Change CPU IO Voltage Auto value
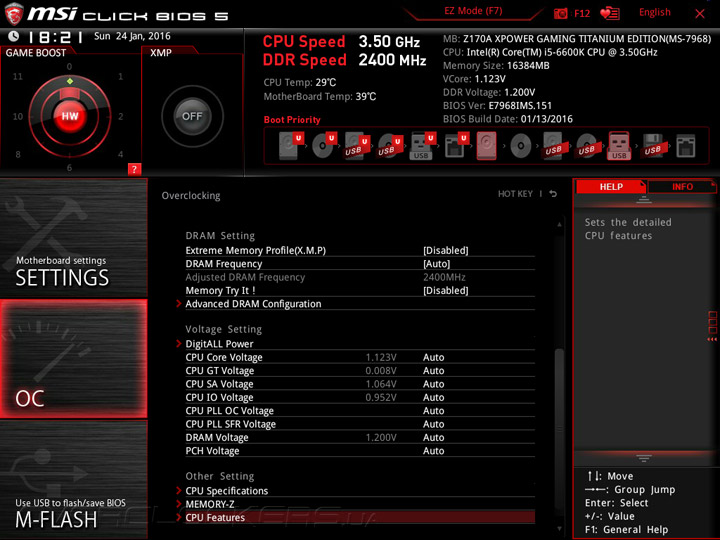The image size is (720, 540). (433, 397)
